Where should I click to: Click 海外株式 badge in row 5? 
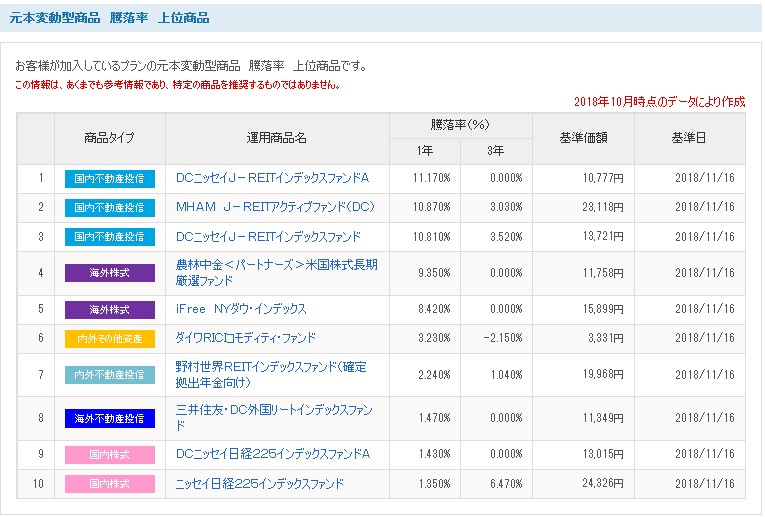(110, 310)
